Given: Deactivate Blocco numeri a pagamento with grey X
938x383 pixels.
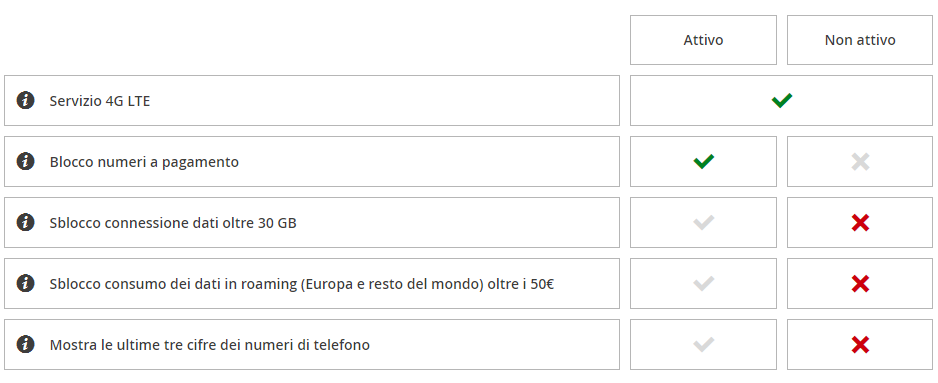Looking at the screenshot, I should 860,162.
